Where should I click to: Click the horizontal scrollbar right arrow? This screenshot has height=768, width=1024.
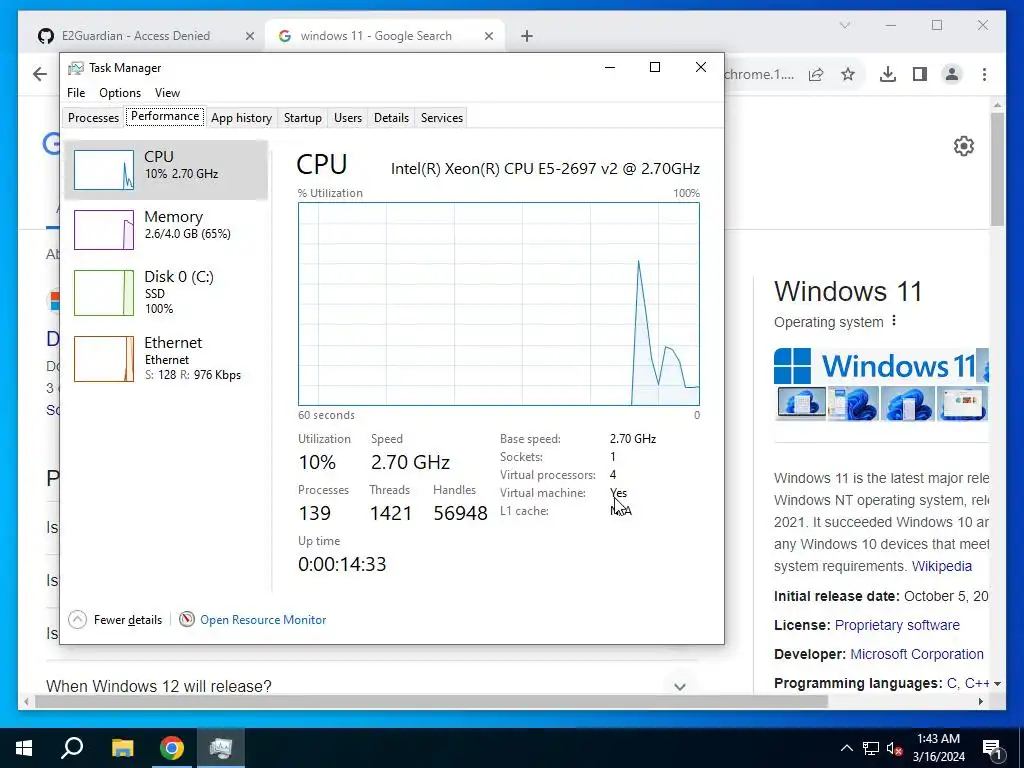click(980, 701)
